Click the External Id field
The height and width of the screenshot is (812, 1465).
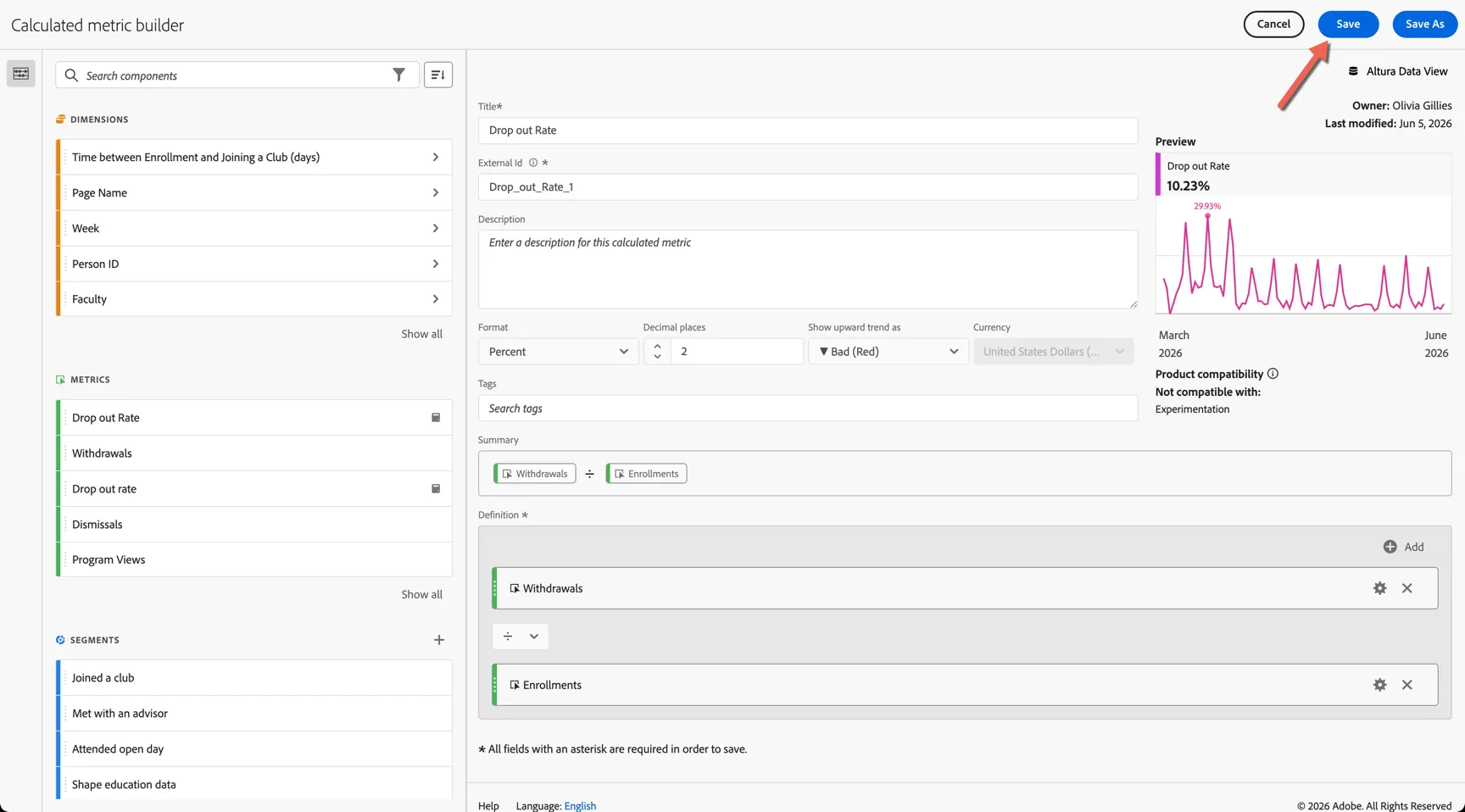808,187
